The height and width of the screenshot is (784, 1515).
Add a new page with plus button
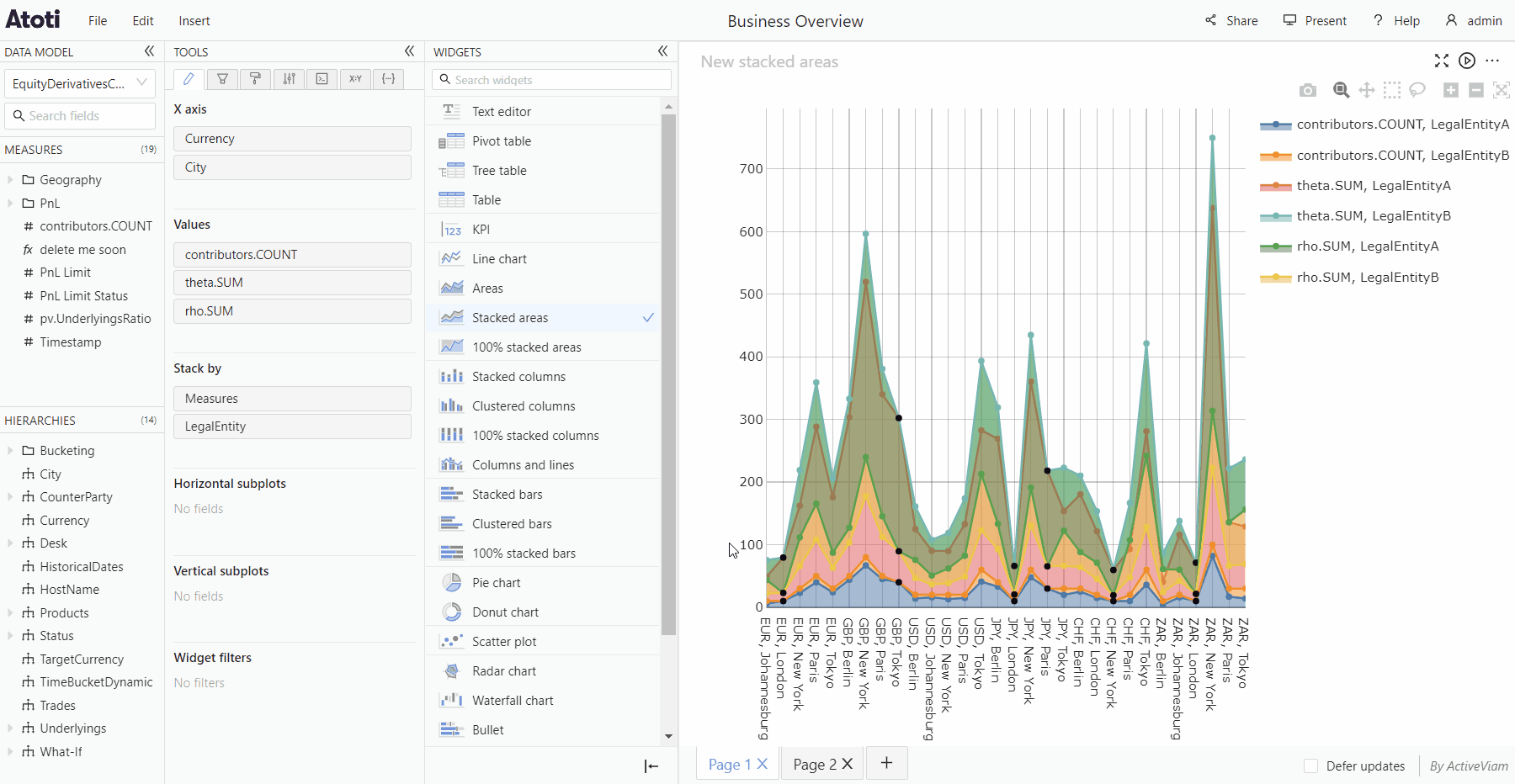(886, 763)
